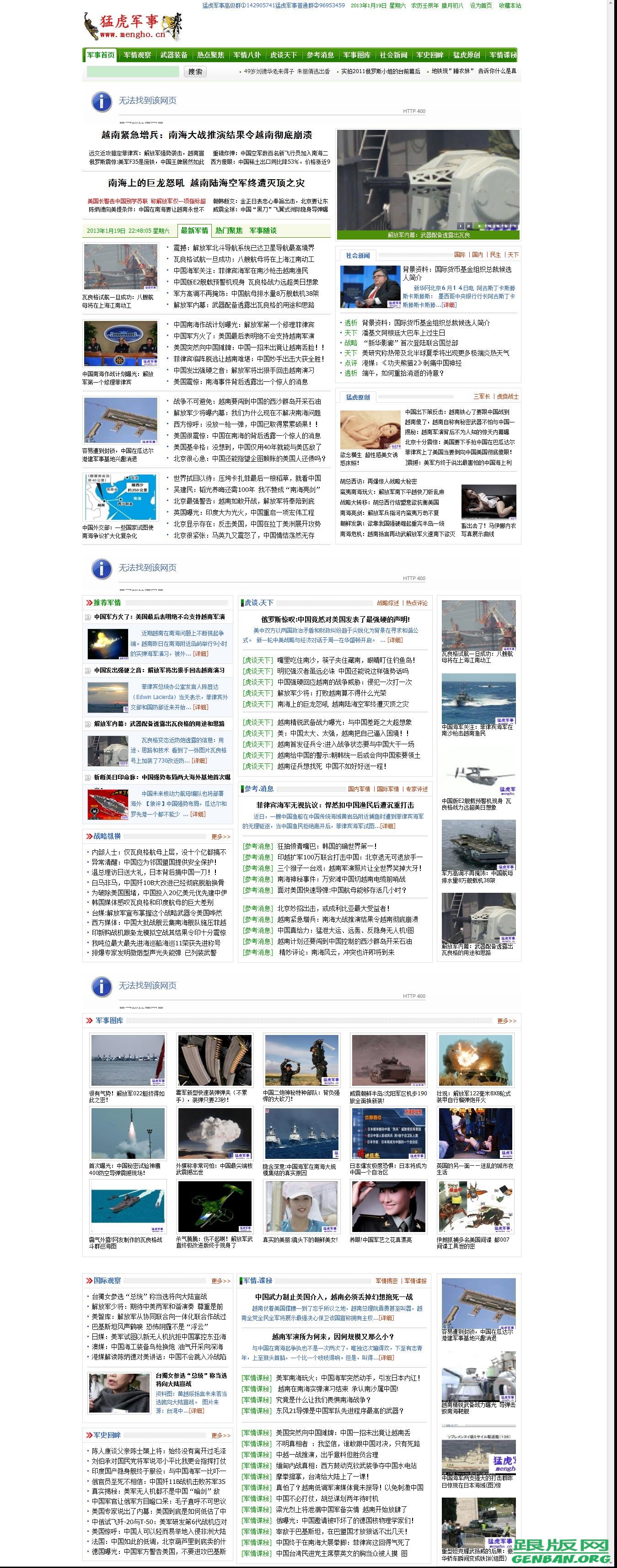Click article 世界拭目以待：压垮卡扎菲最后一根稻草
617x1568 pixels.
click(x=247, y=478)
